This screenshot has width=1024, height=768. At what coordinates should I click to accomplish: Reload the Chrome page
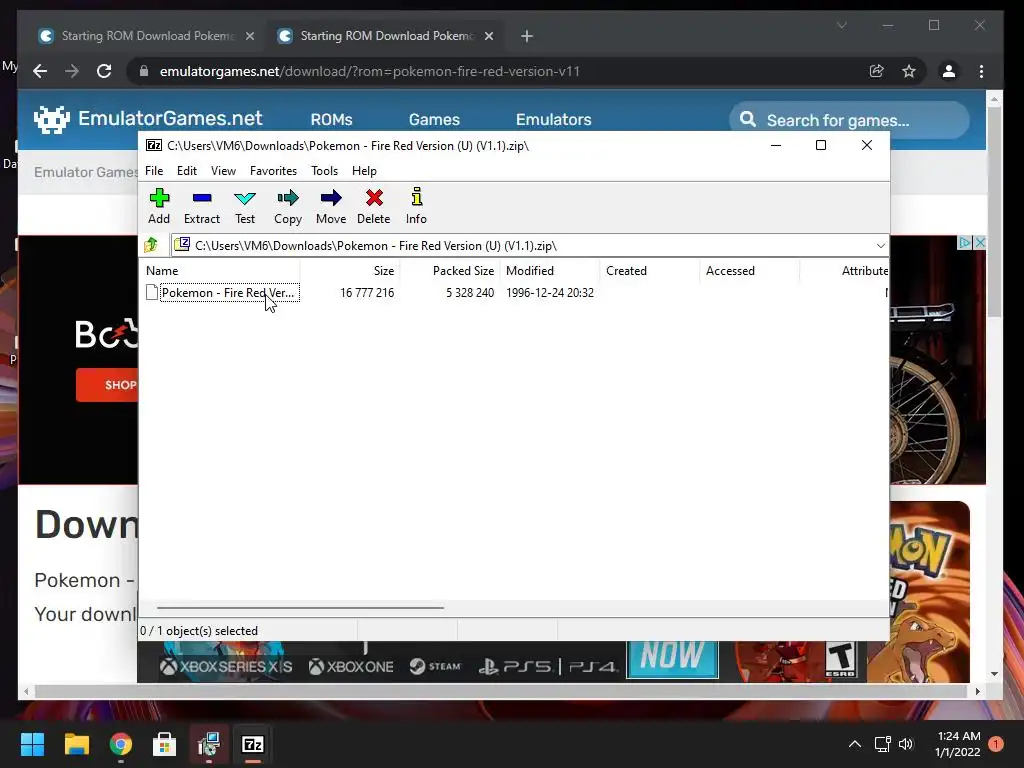(104, 71)
